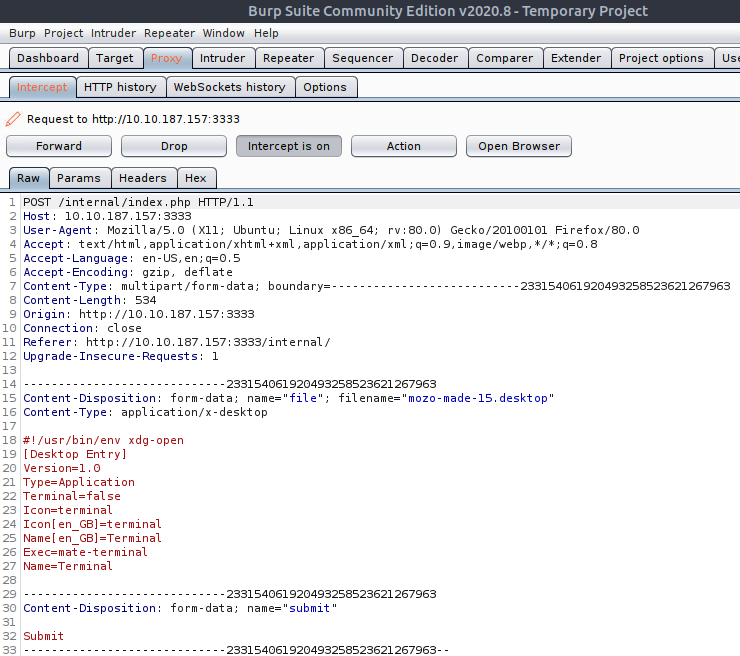Screen dimensions: 740x656
Task: Open the proxy Options sub-tab
Action: (325, 87)
